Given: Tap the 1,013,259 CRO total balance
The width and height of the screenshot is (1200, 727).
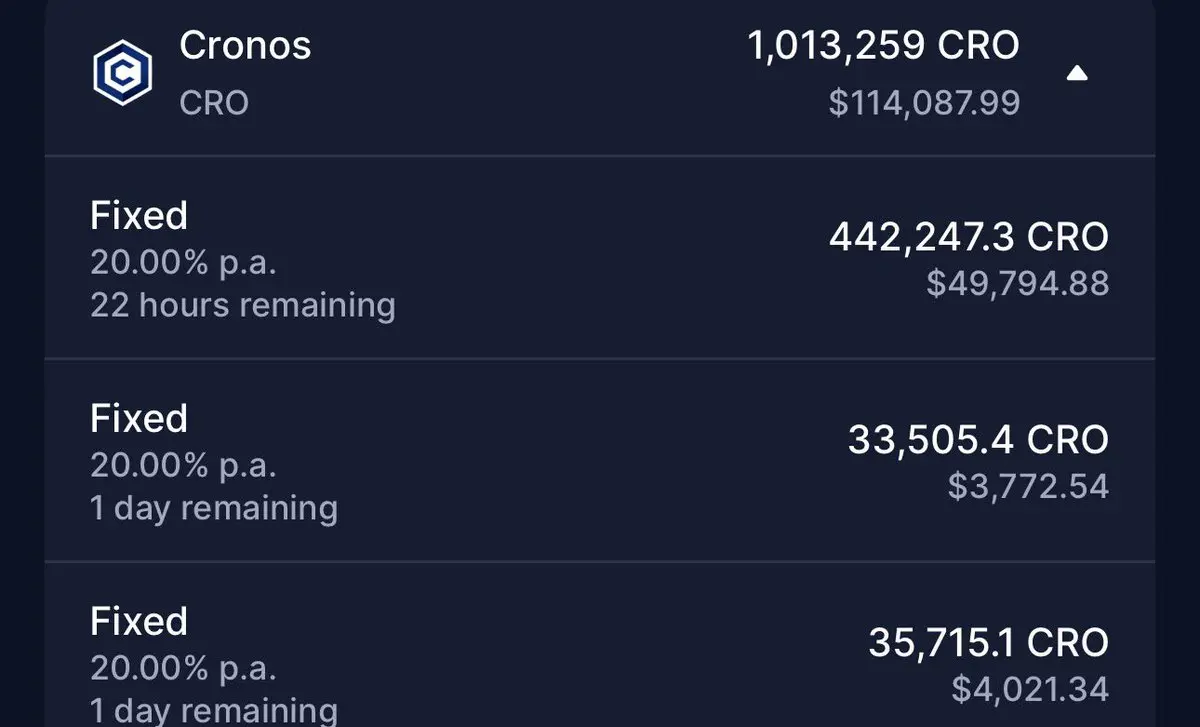Looking at the screenshot, I should [x=884, y=46].
